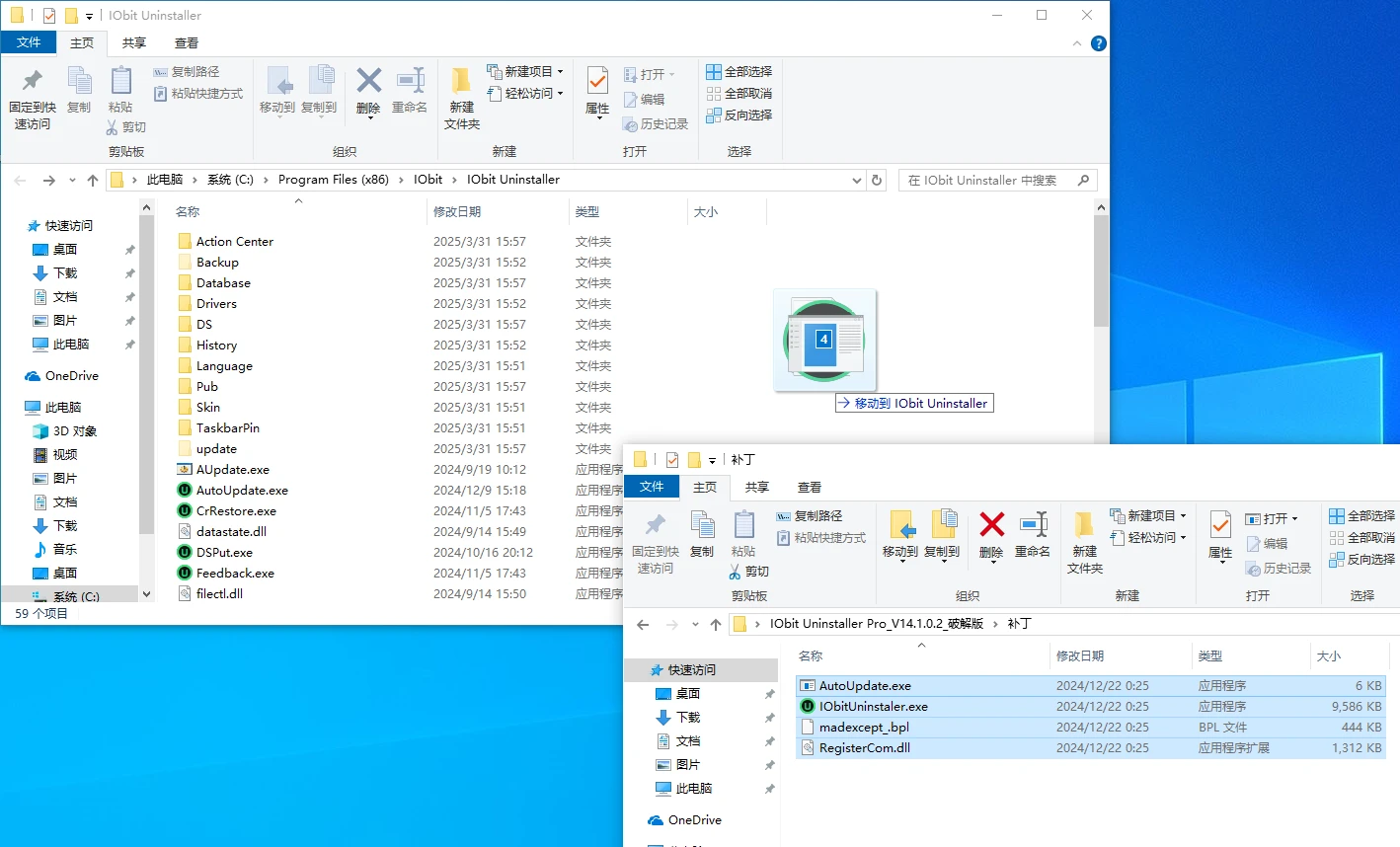This screenshot has width=1400, height=847.
Task: Open the 打开 dropdown in 补丁 window ribbon
Action: (x=1272, y=518)
